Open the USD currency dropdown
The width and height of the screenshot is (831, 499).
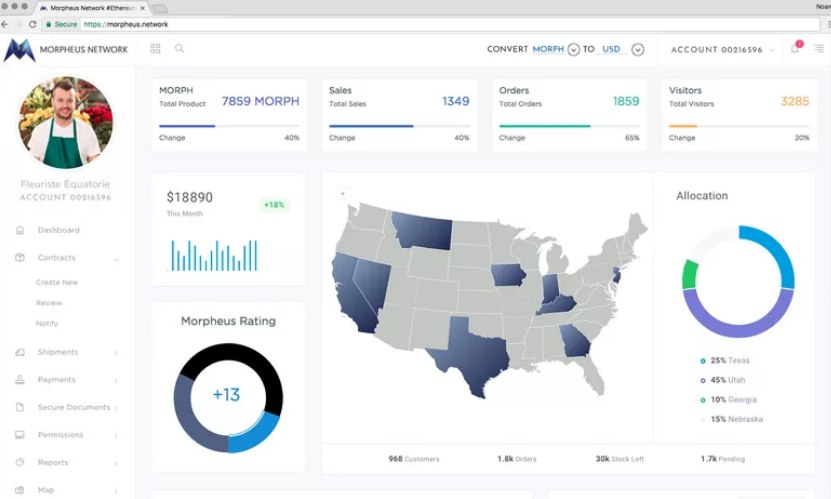[638, 50]
